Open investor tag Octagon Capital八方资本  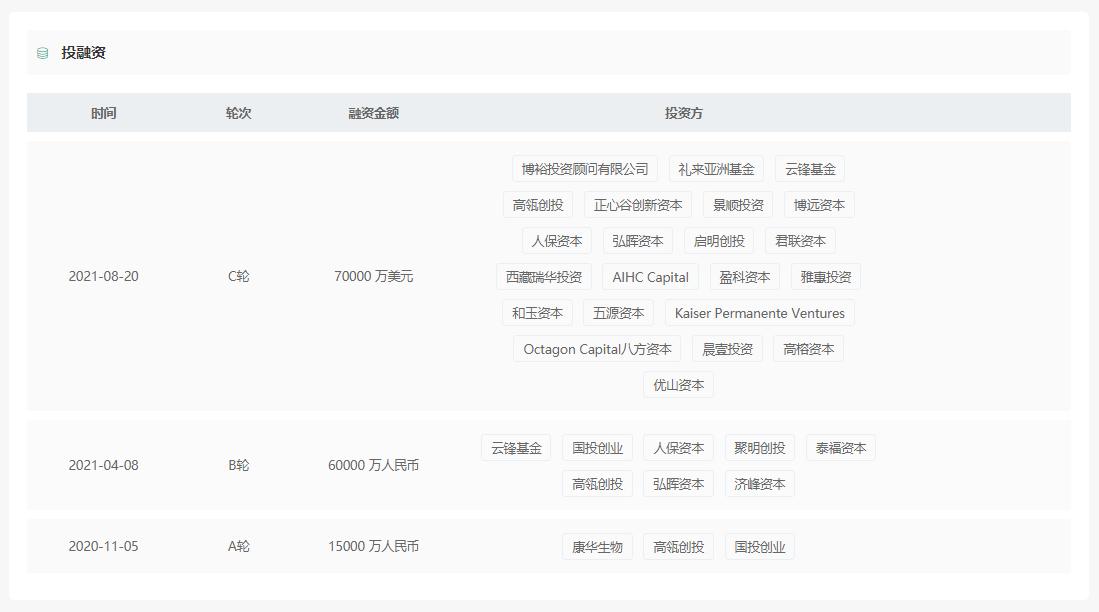coord(597,348)
